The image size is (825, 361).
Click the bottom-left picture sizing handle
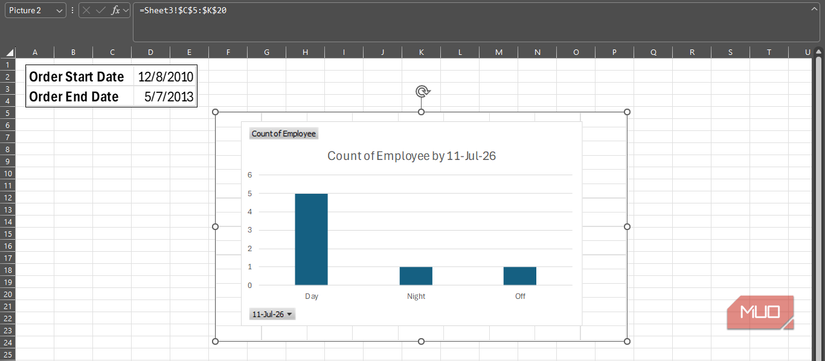click(x=215, y=342)
